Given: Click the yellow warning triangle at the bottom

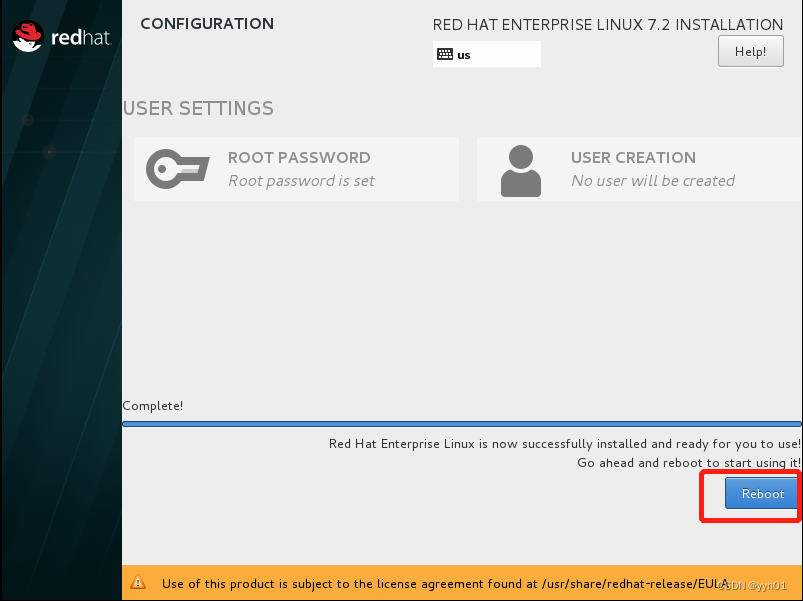Looking at the screenshot, I should pyautogui.click(x=138, y=583).
